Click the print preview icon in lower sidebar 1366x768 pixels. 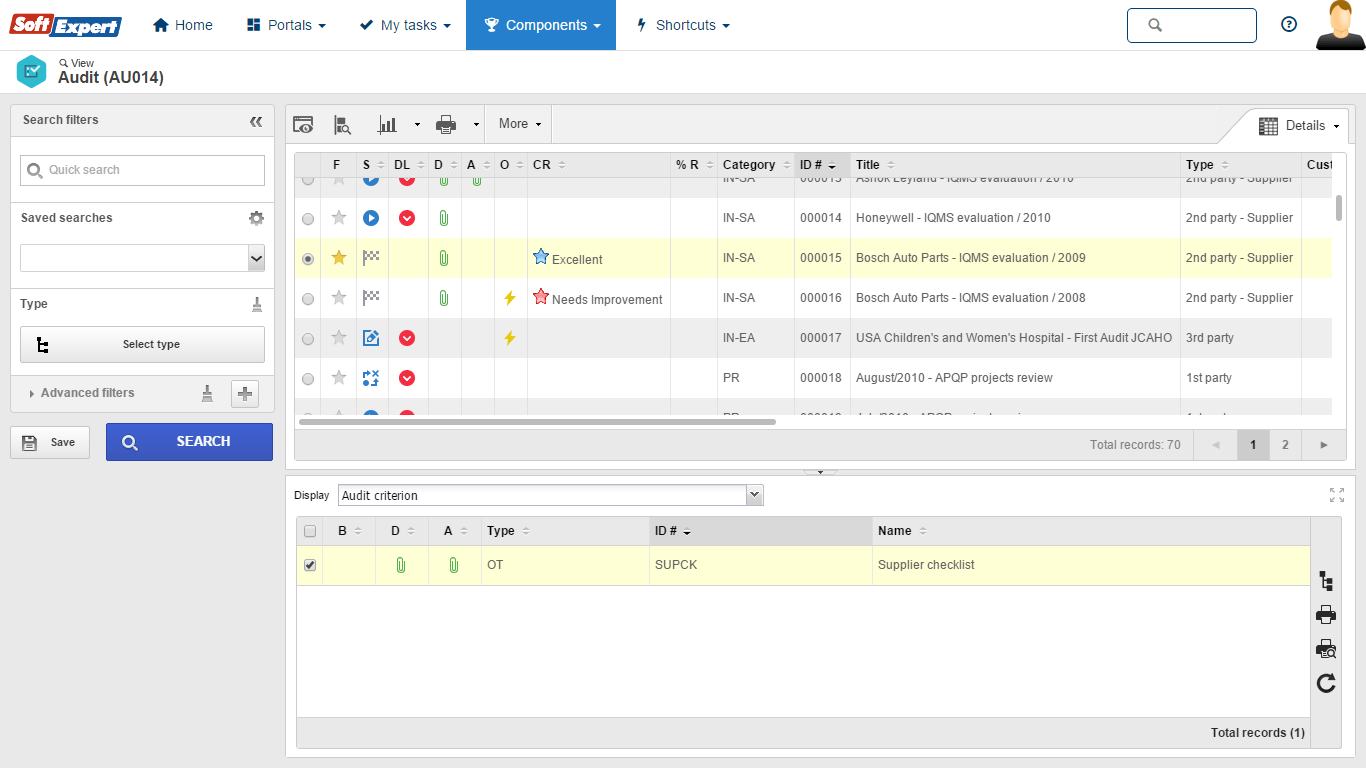coord(1326,648)
